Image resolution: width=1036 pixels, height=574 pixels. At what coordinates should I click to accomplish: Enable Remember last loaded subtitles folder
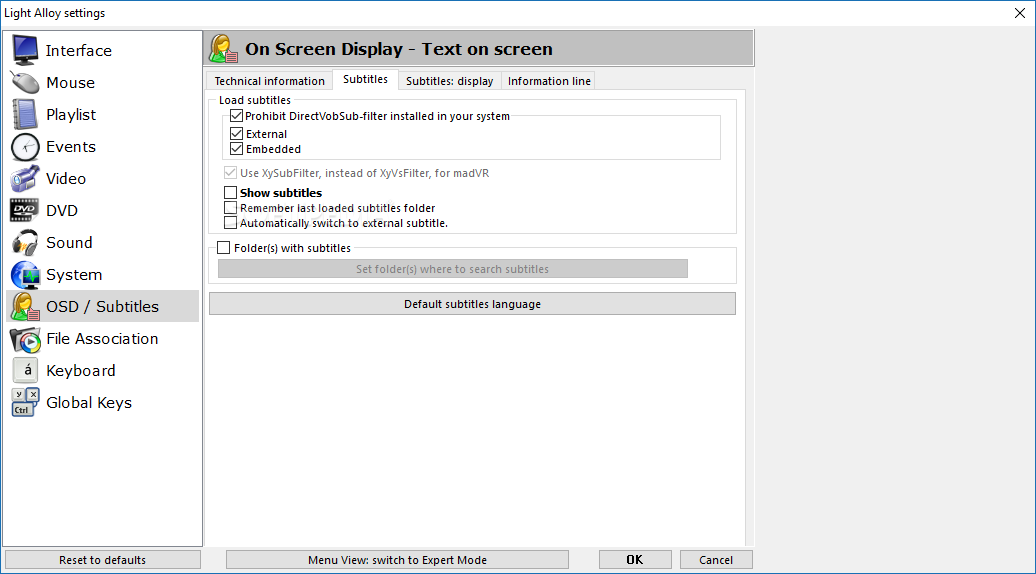click(x=230, y=207)
